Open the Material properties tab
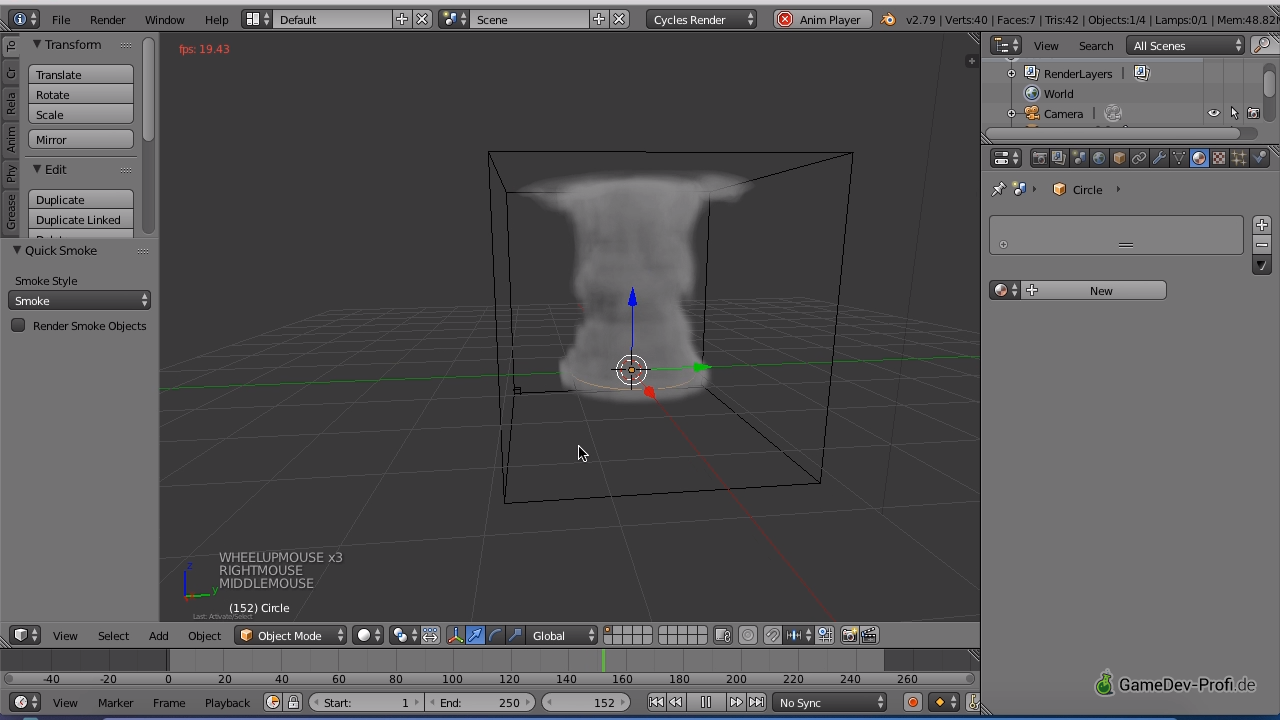 (1199, 158)
